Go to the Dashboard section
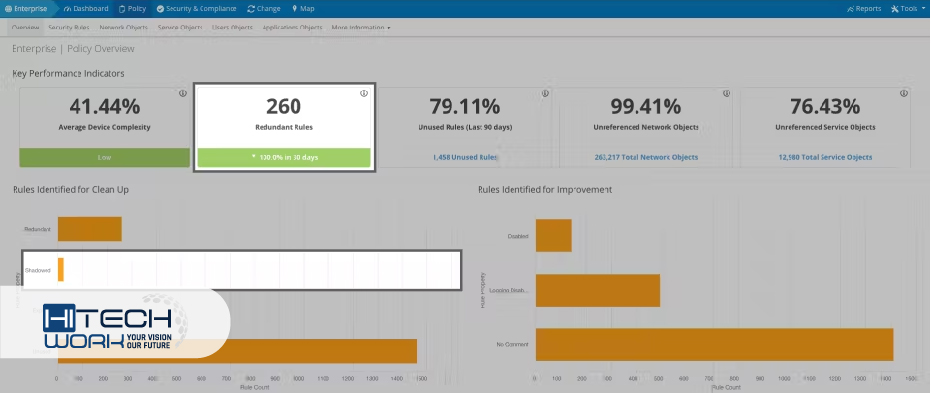The width and height of the screenshot is (931, 393). click(86, 9)
